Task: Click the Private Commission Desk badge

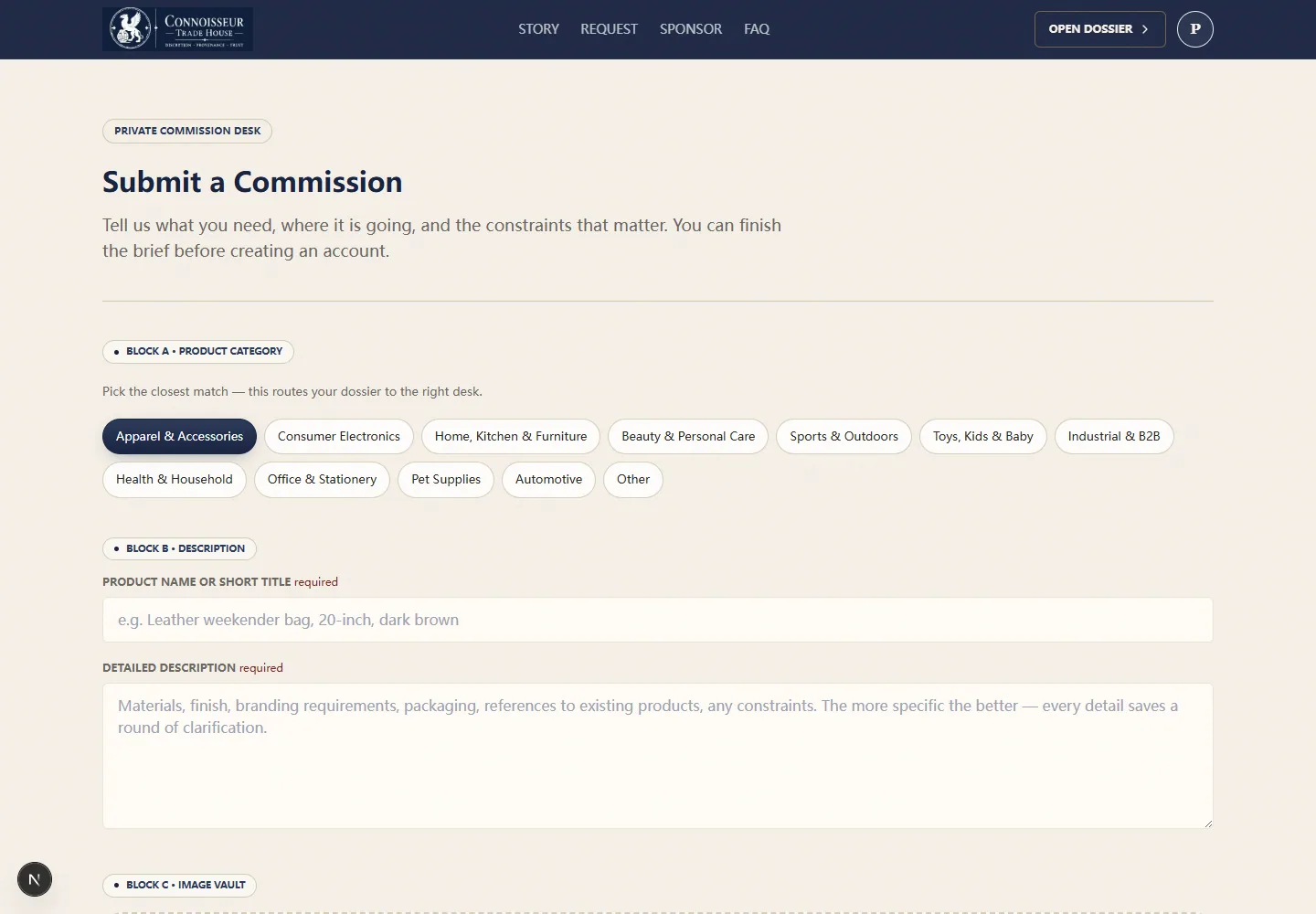Action: (187, 131)
